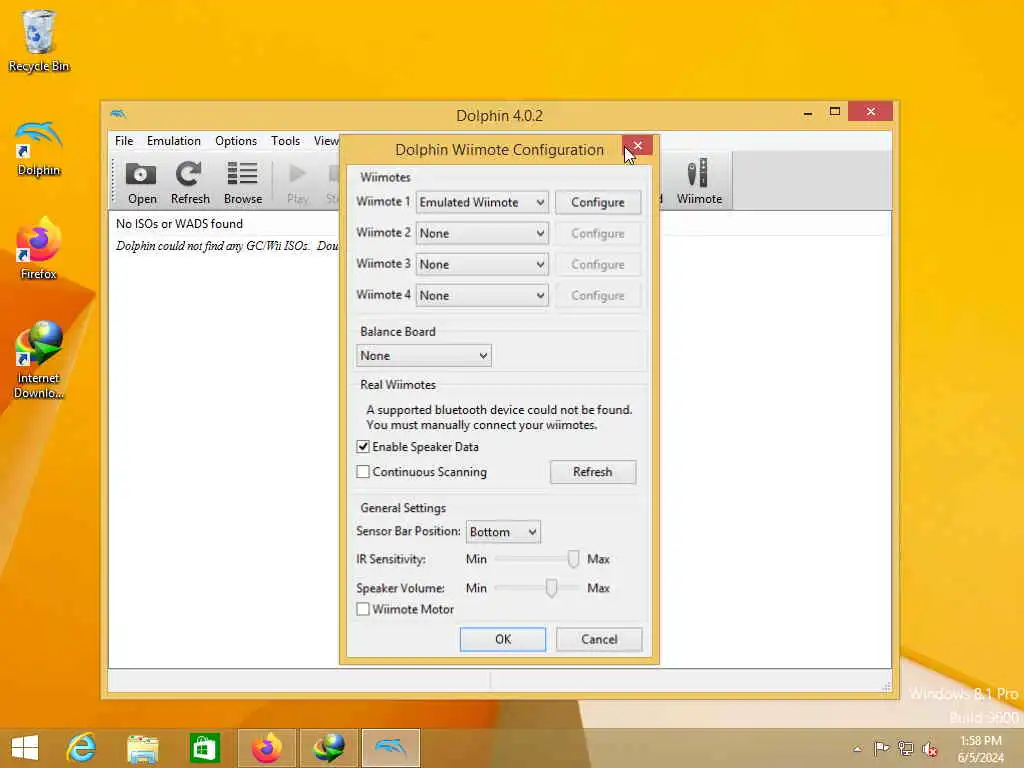Open the Tools menu
This screenshot has height=768, width=1024.
point(285,140)
